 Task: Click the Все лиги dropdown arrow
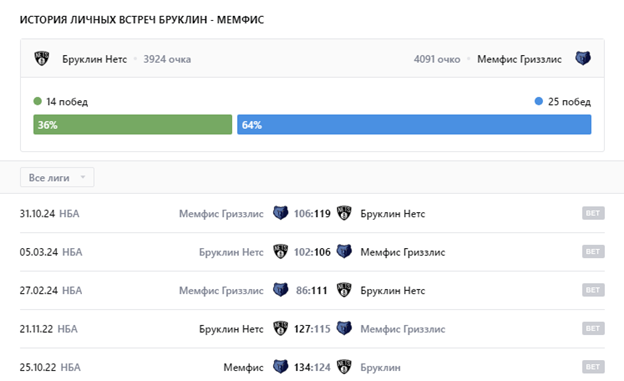83,177
